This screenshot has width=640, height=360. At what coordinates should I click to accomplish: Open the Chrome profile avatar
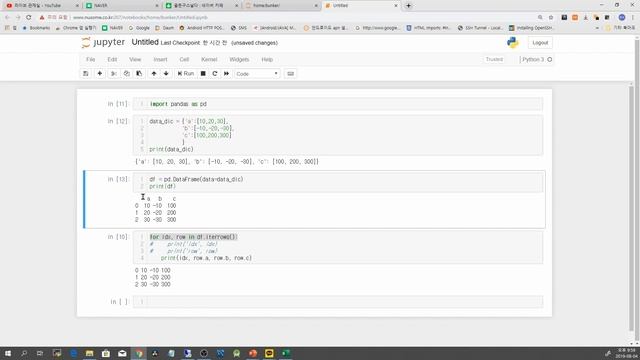tap(622, 17)
